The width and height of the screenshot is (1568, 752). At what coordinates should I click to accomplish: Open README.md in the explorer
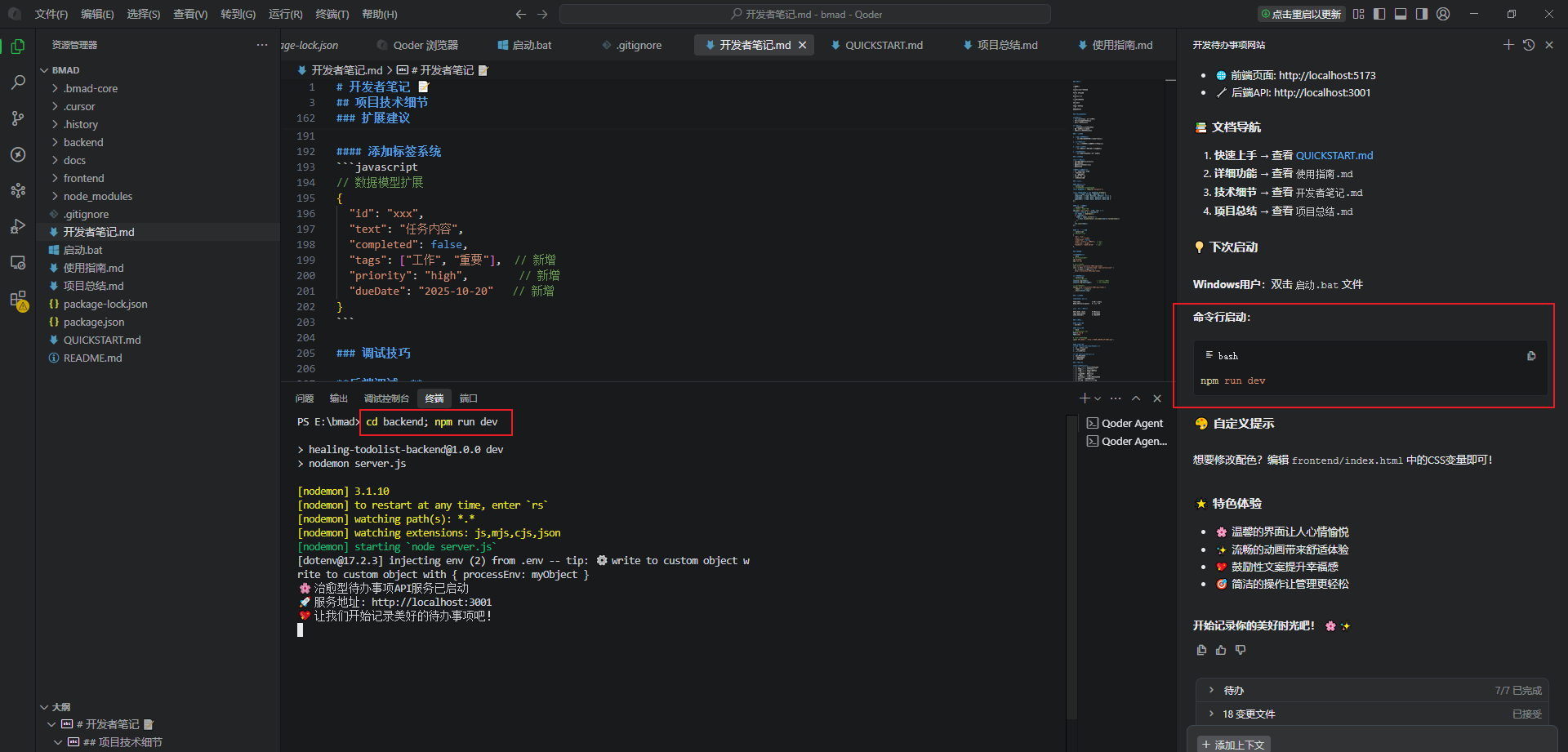92,358
